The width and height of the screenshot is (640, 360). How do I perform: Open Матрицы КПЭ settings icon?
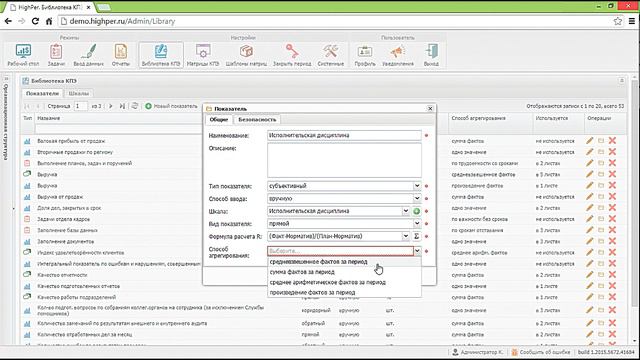tap(203, 55)
